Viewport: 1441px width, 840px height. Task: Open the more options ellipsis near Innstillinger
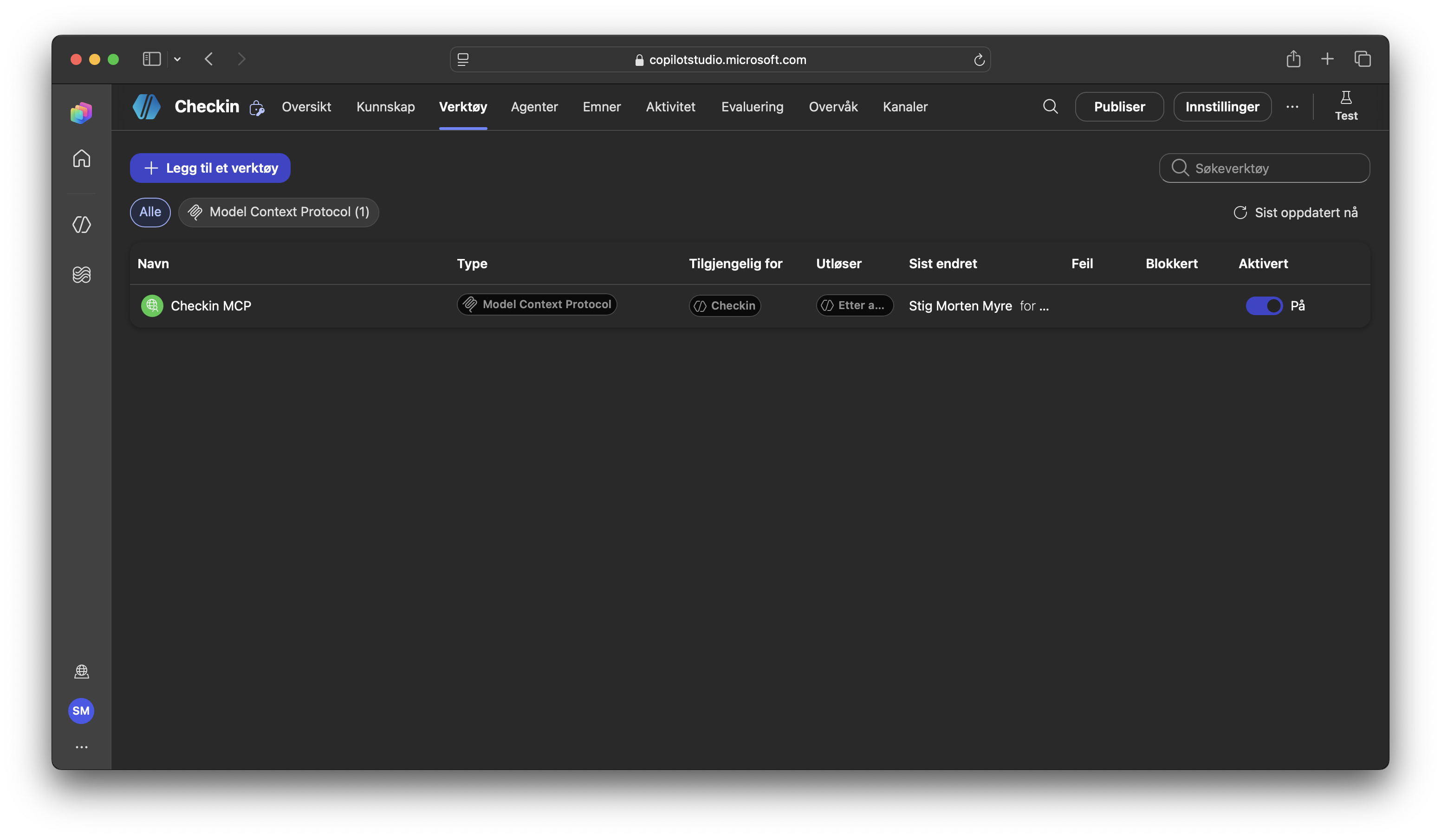(x=1292, y=106)
